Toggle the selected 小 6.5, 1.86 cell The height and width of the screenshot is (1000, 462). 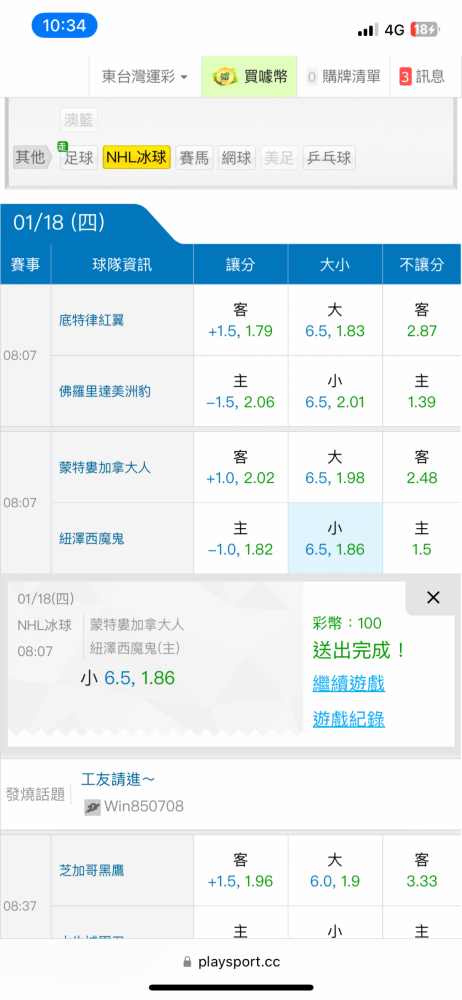pos(335,538)
